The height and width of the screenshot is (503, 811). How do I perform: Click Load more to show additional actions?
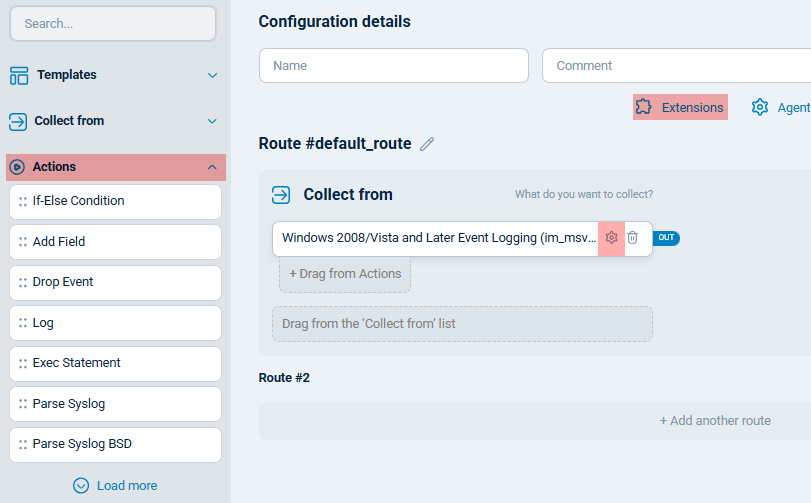(115, 485)
